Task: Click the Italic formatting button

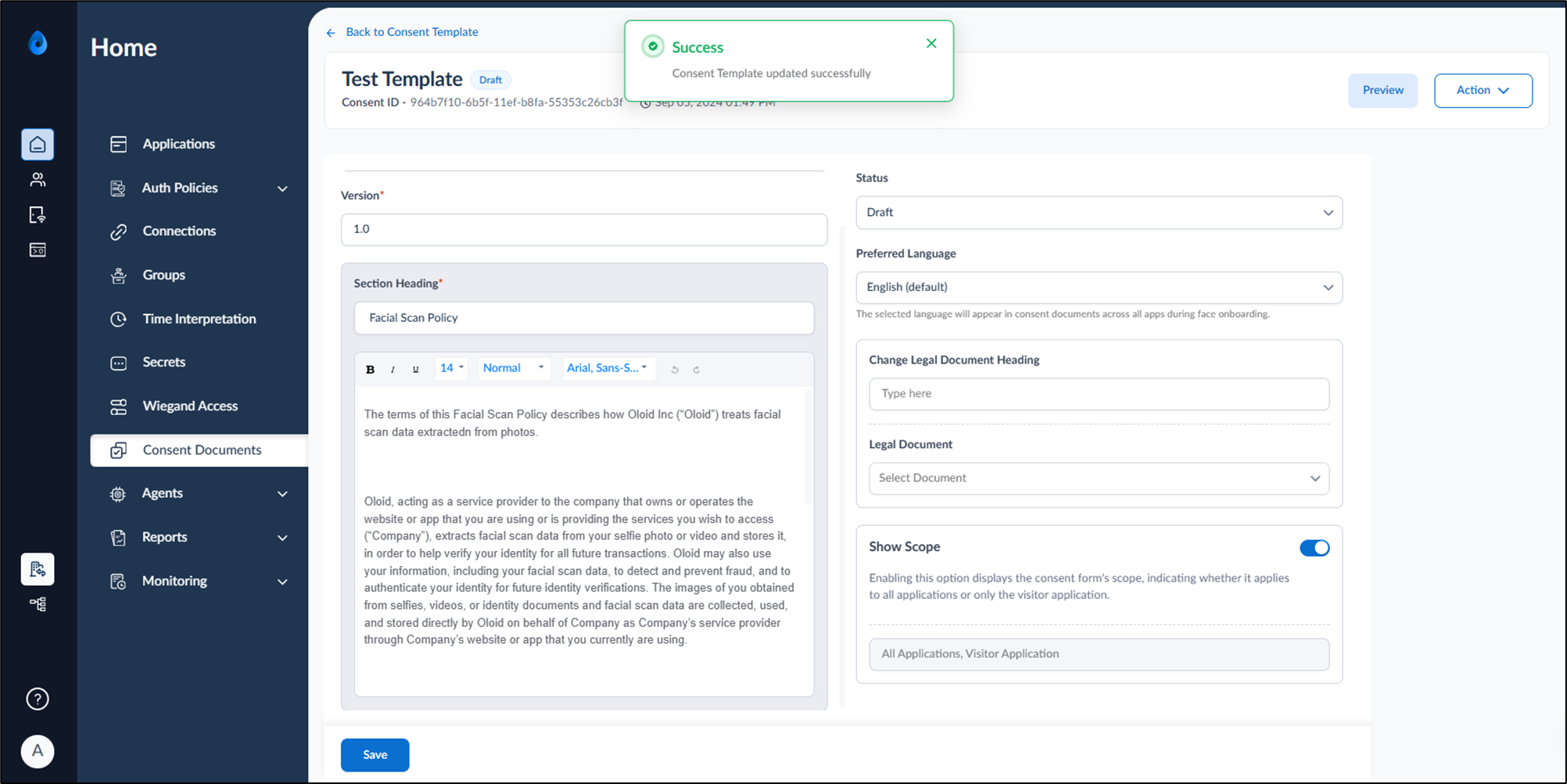Action: pyautogui.click(x=393, y=369)
